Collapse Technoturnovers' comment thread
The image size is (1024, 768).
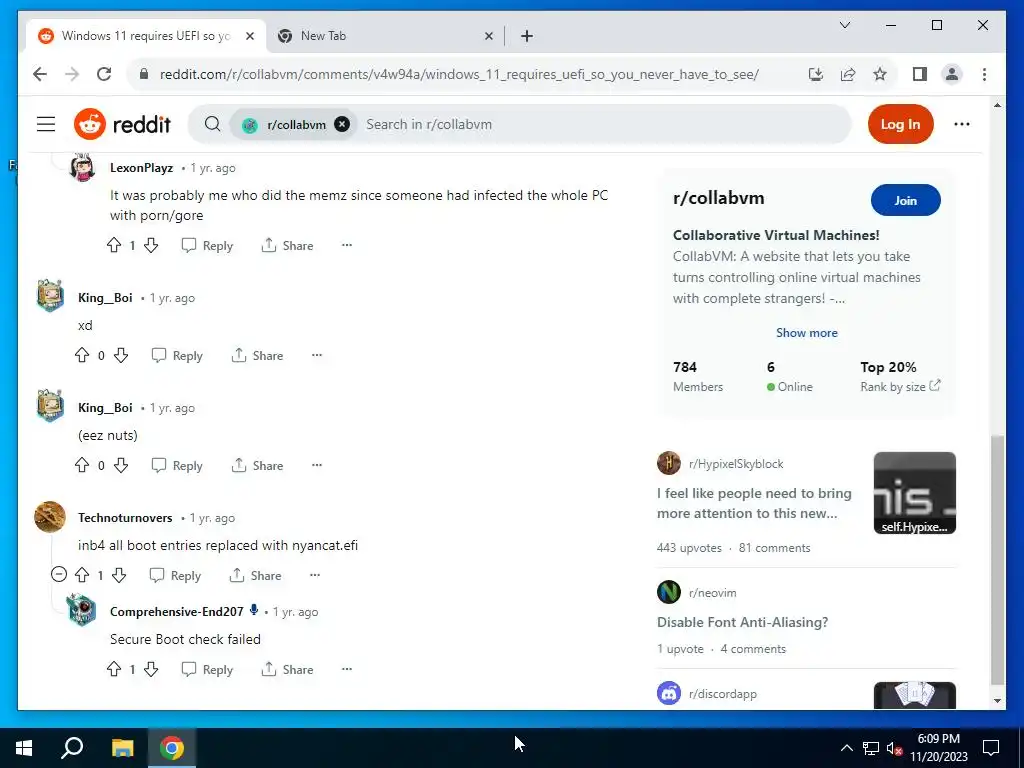[59, 575]
